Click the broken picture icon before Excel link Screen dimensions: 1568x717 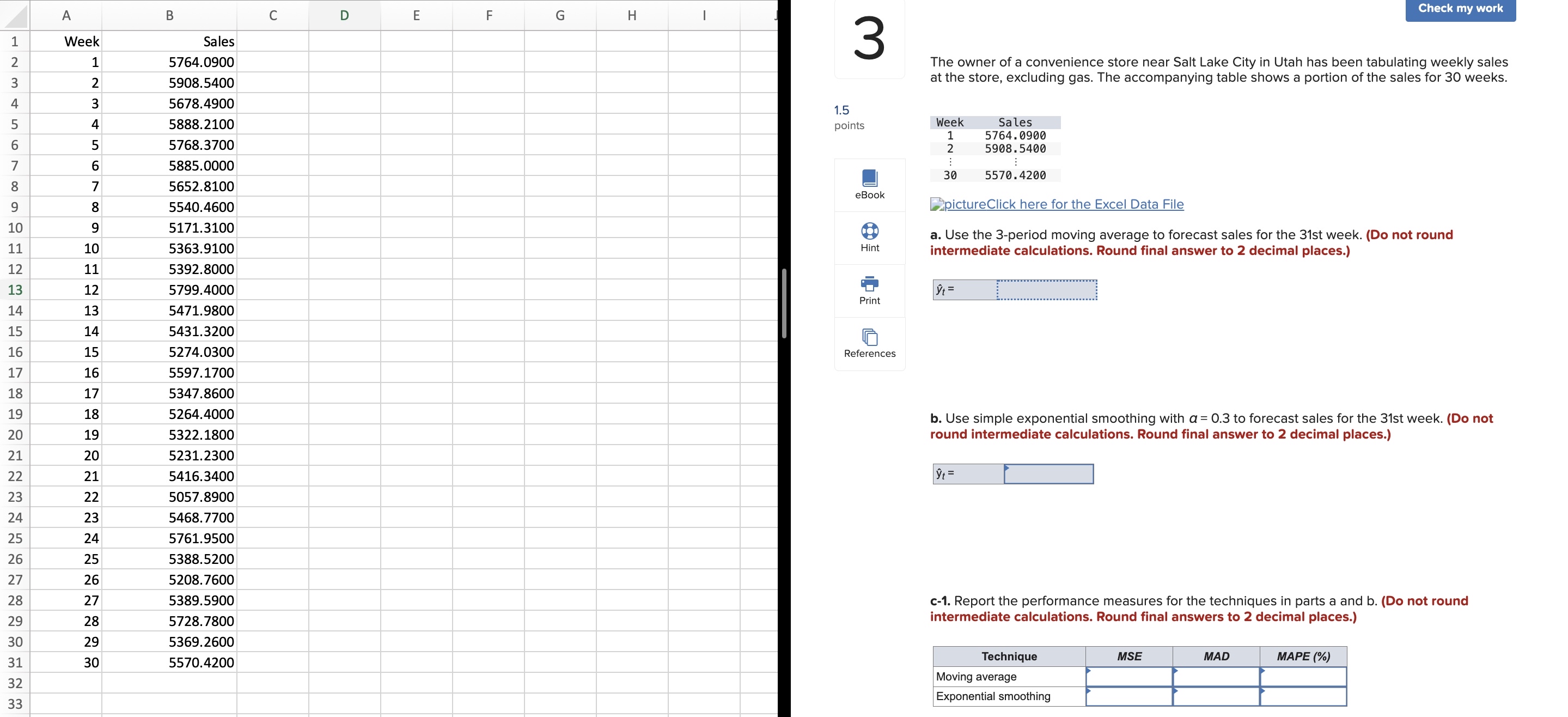936,205
